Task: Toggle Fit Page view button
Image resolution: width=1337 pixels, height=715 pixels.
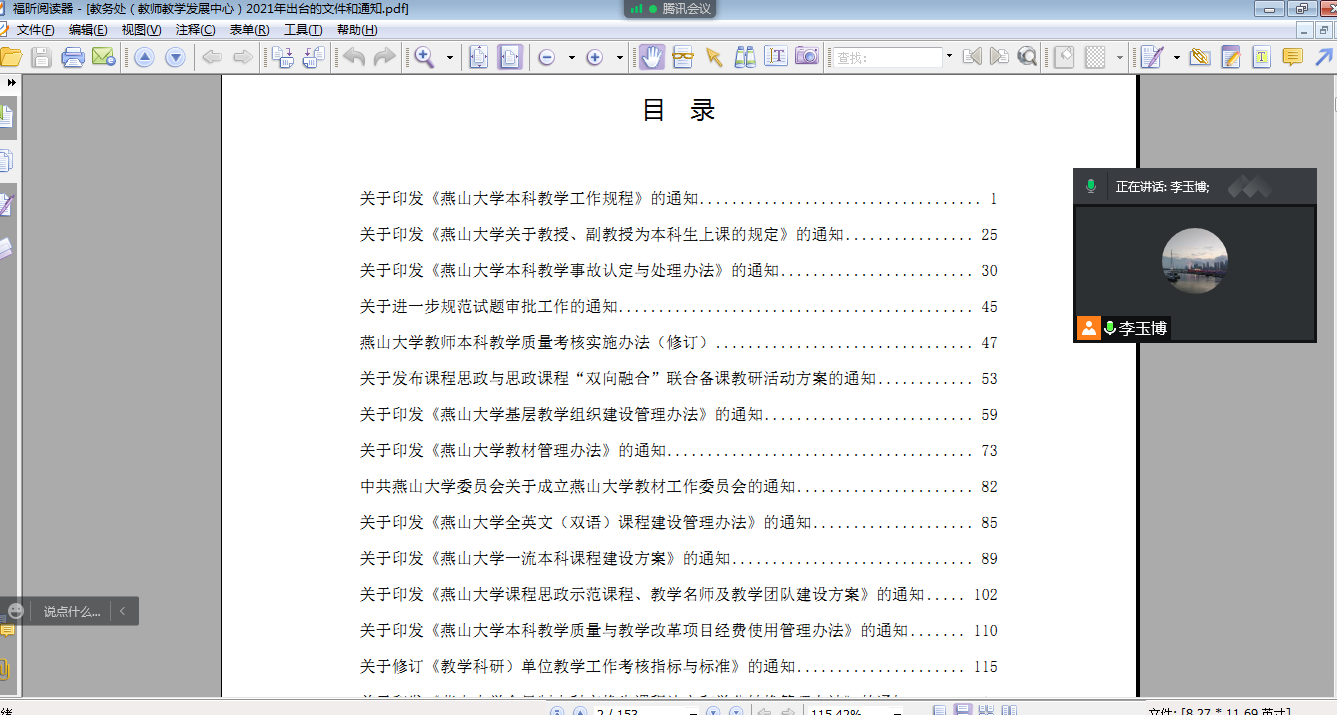Action: pos(479,57)
